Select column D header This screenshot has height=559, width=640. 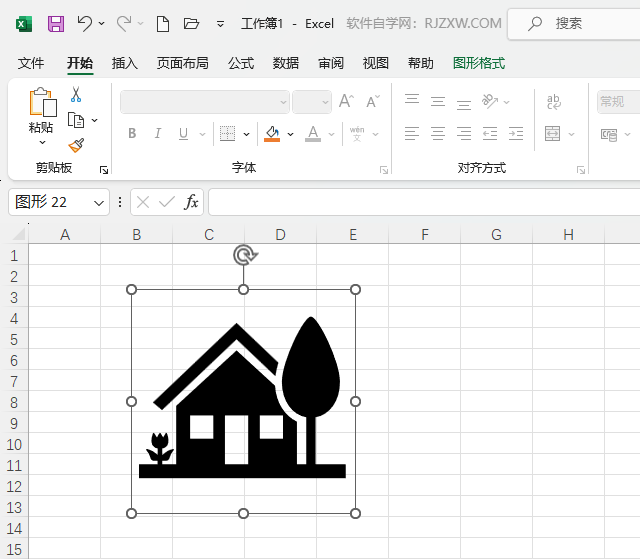[280, 235]
